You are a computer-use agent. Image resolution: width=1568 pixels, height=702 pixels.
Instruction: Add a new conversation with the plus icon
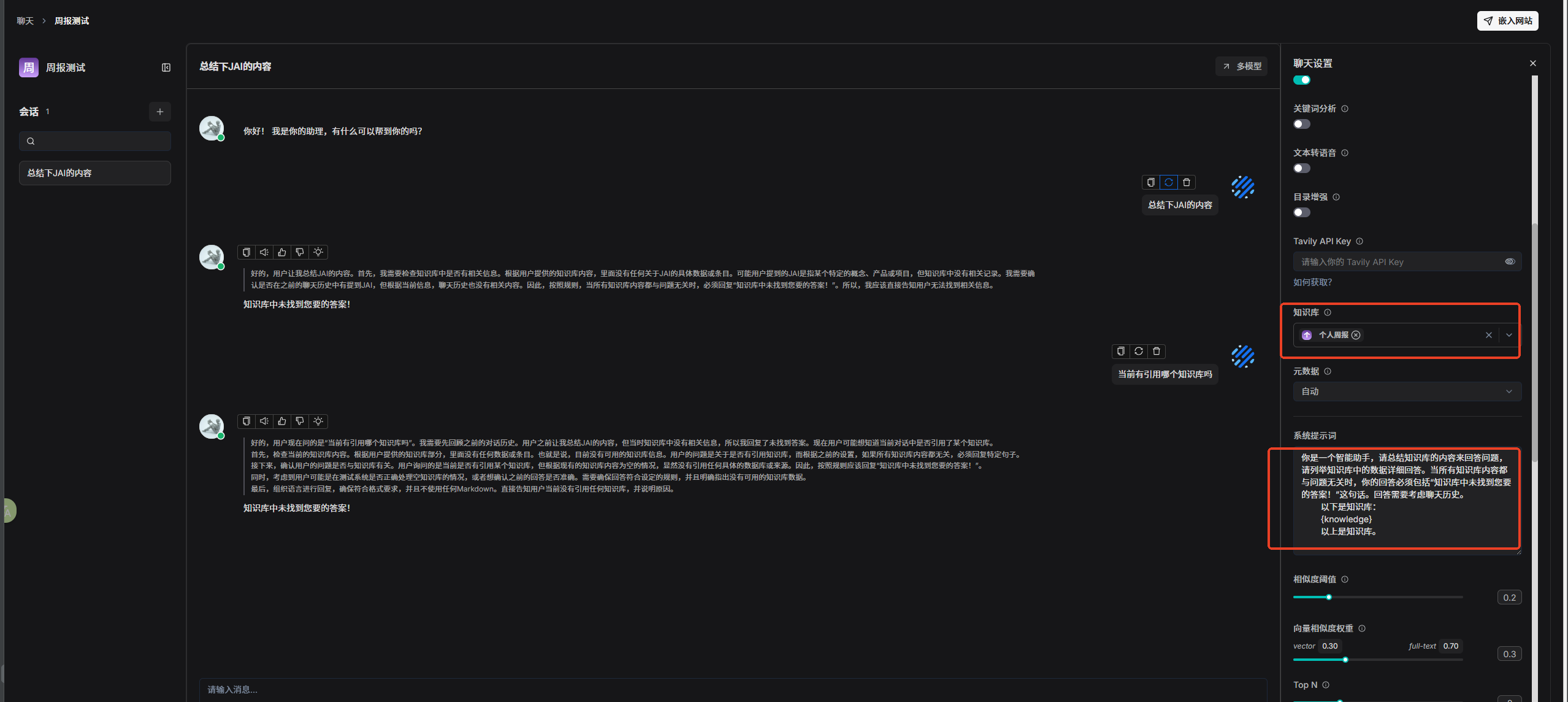159,112
